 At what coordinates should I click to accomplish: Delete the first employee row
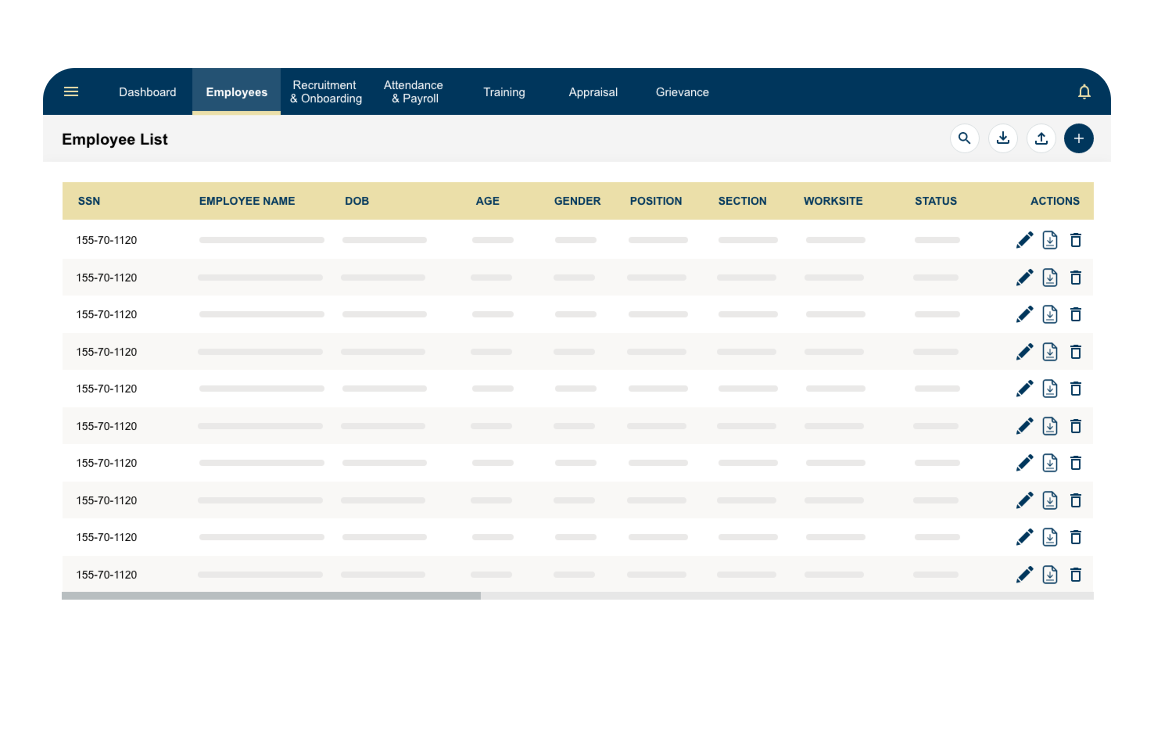(x=1076, y=240)
